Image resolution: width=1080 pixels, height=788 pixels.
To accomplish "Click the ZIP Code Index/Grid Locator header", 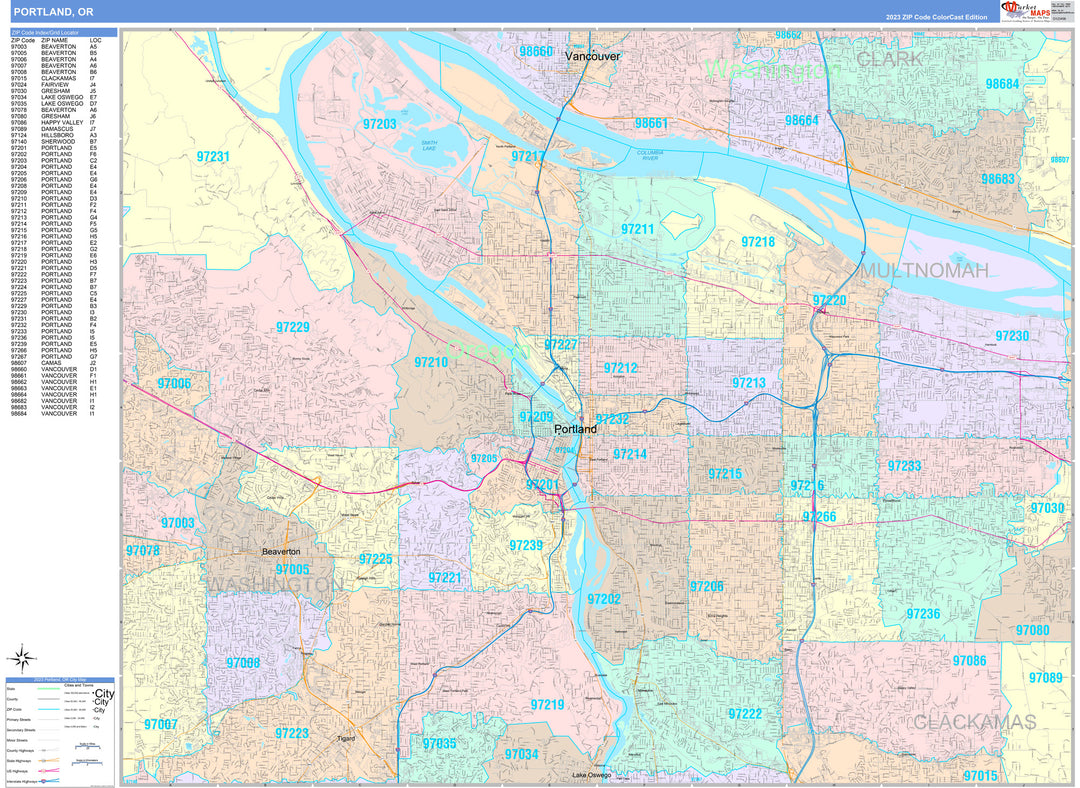I will coord(62,33).
